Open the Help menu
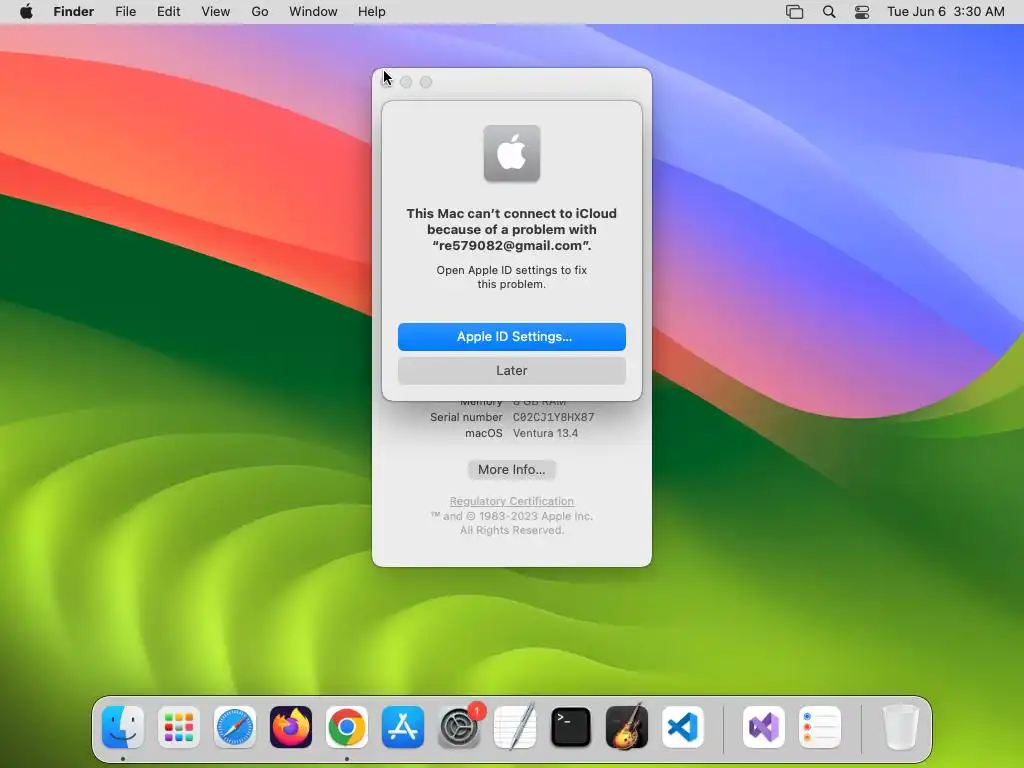Viewport: 1024px width, 768px height. tap(372, 12)
